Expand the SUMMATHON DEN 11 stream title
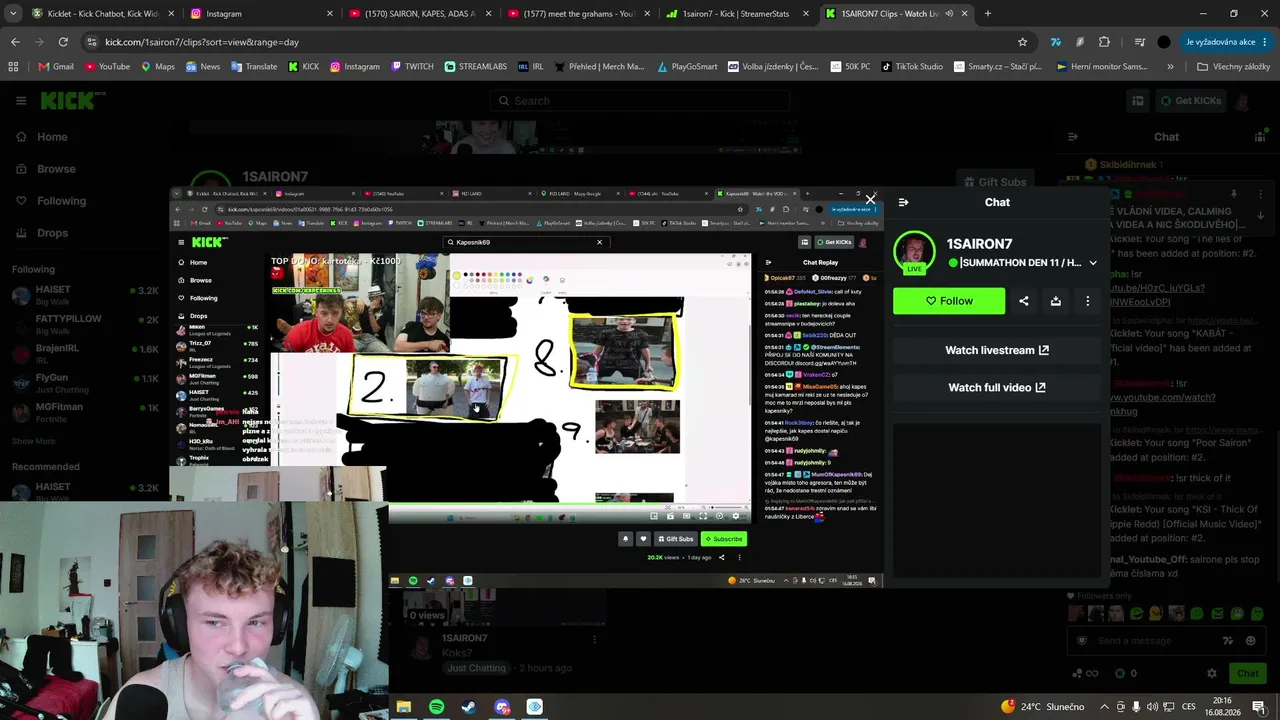Viewport: 1280px width, 720px height. 1093,263
